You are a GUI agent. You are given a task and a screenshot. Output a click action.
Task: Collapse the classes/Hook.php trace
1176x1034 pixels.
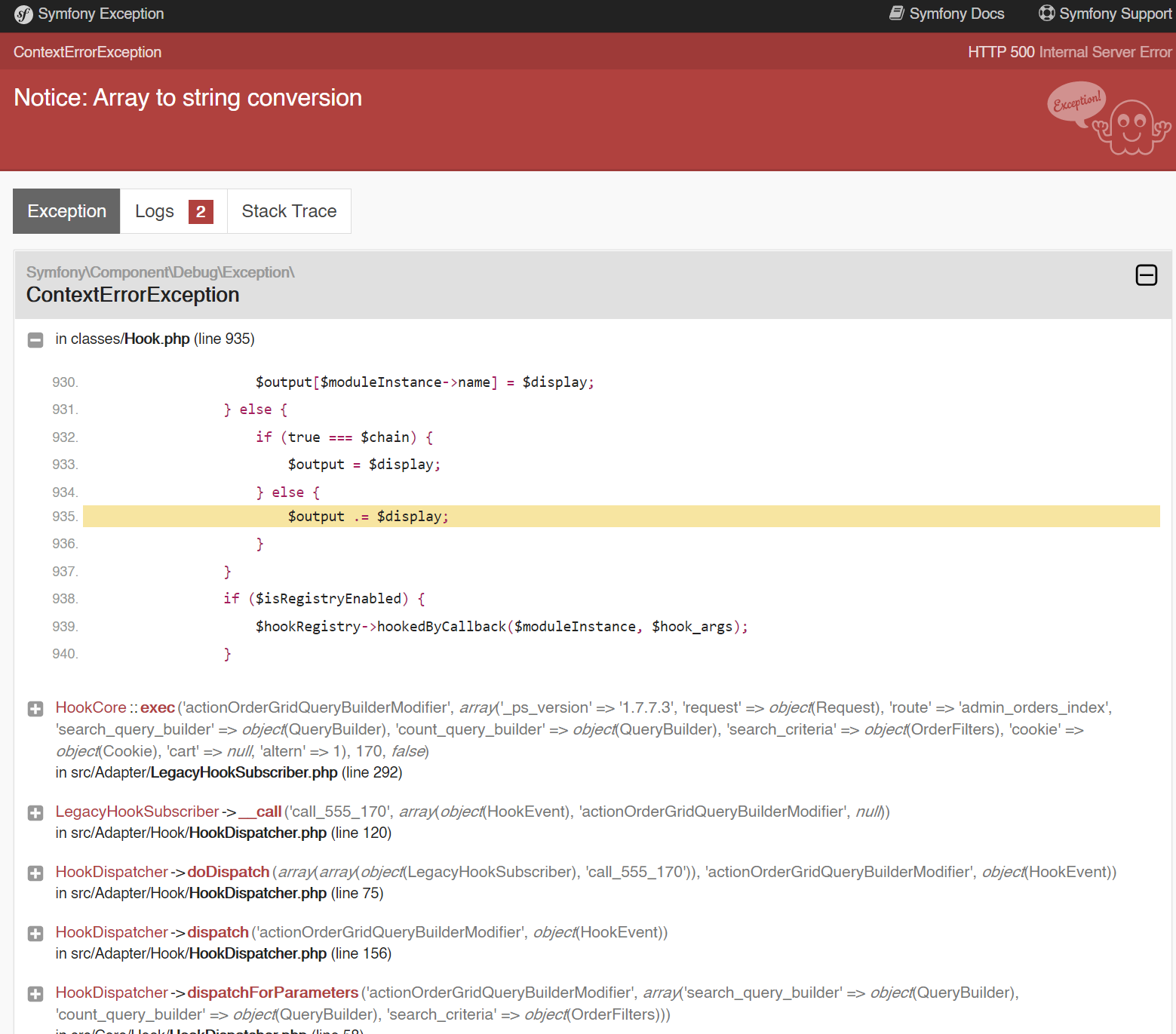[35, 340]
